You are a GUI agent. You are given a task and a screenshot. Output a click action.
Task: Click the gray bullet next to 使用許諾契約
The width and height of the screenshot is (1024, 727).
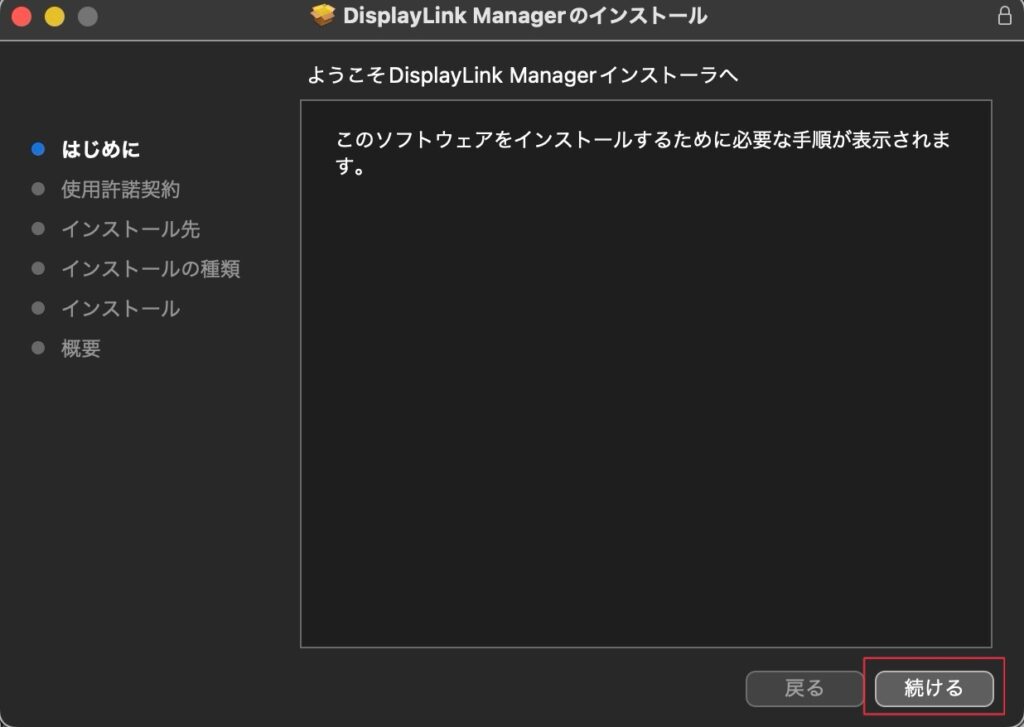(39, 189)
